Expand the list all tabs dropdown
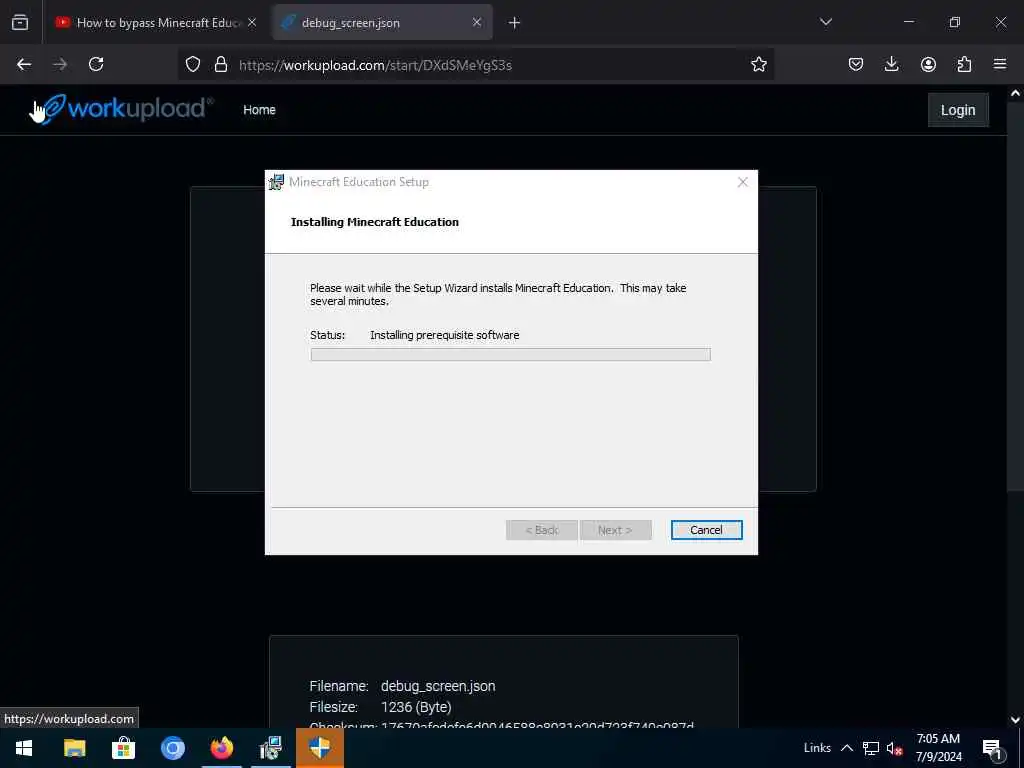Viewport: 1024px width, 768px height. [825, 22]
